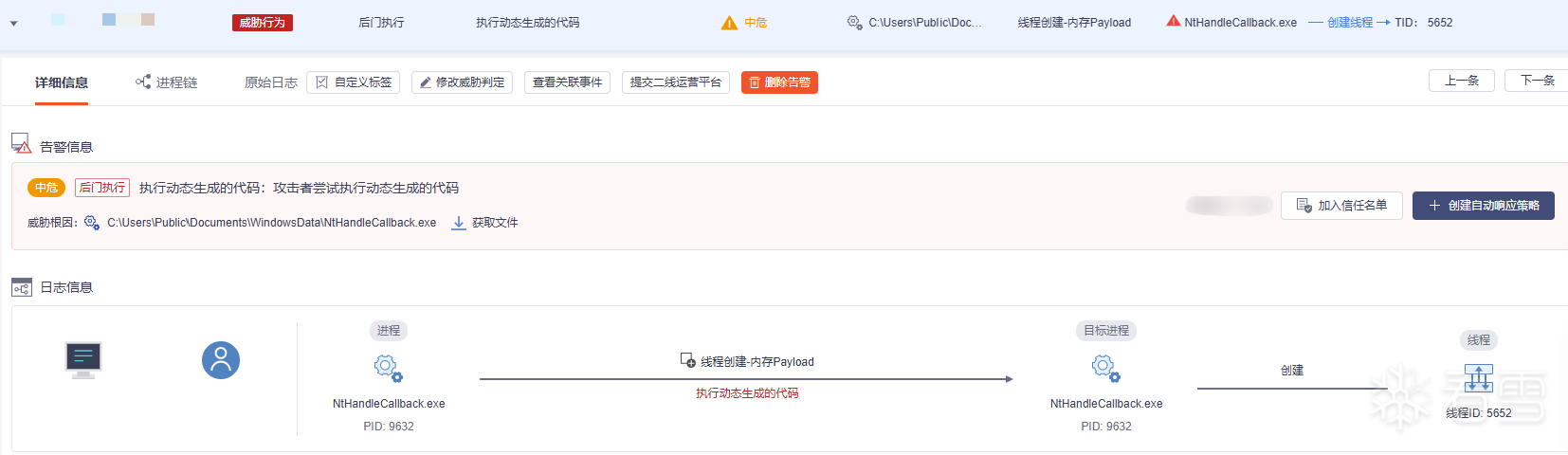This screenshot has height=455, width=1568.
Task: Collapse the alert row using the top-left arrow
Action: (x=13, y=23)
